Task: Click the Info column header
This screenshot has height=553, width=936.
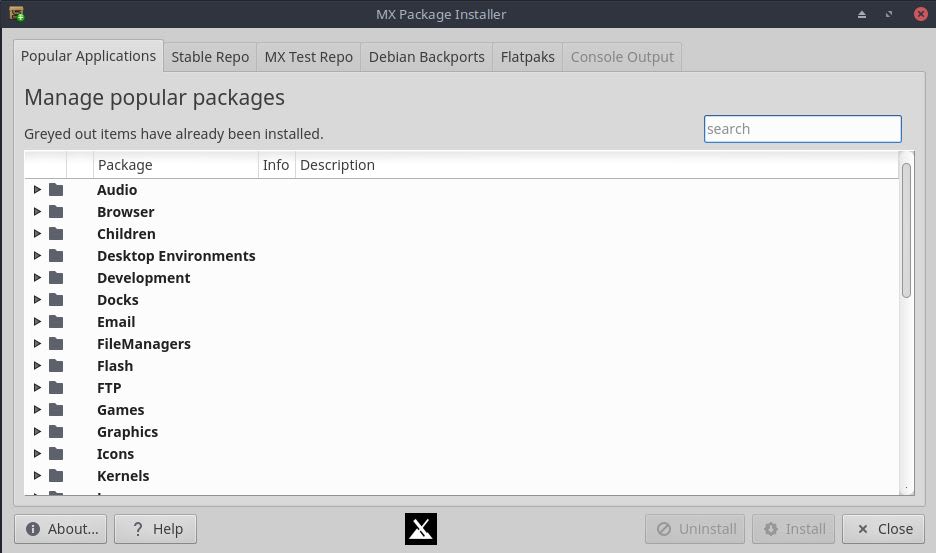Action: (x=276, y=165)
